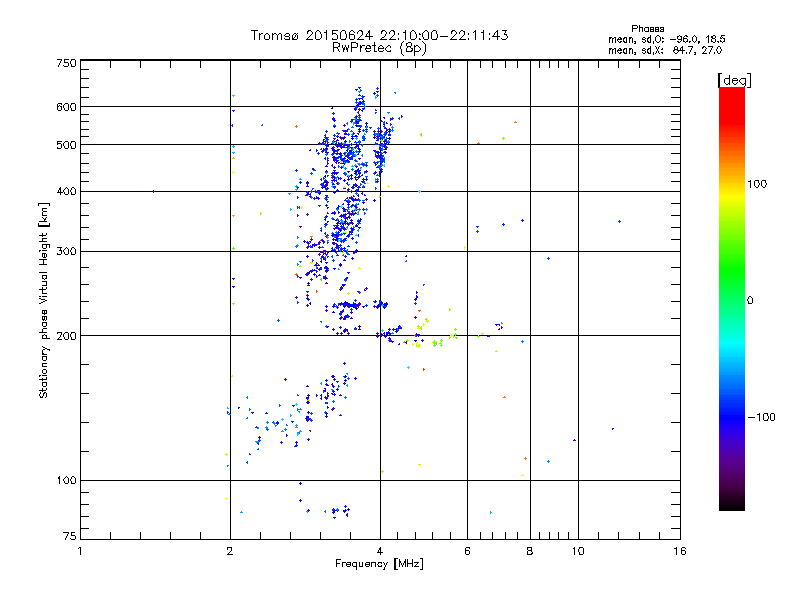
Task: Click the x-axis tick label '10'
Action: coord(578,551)
